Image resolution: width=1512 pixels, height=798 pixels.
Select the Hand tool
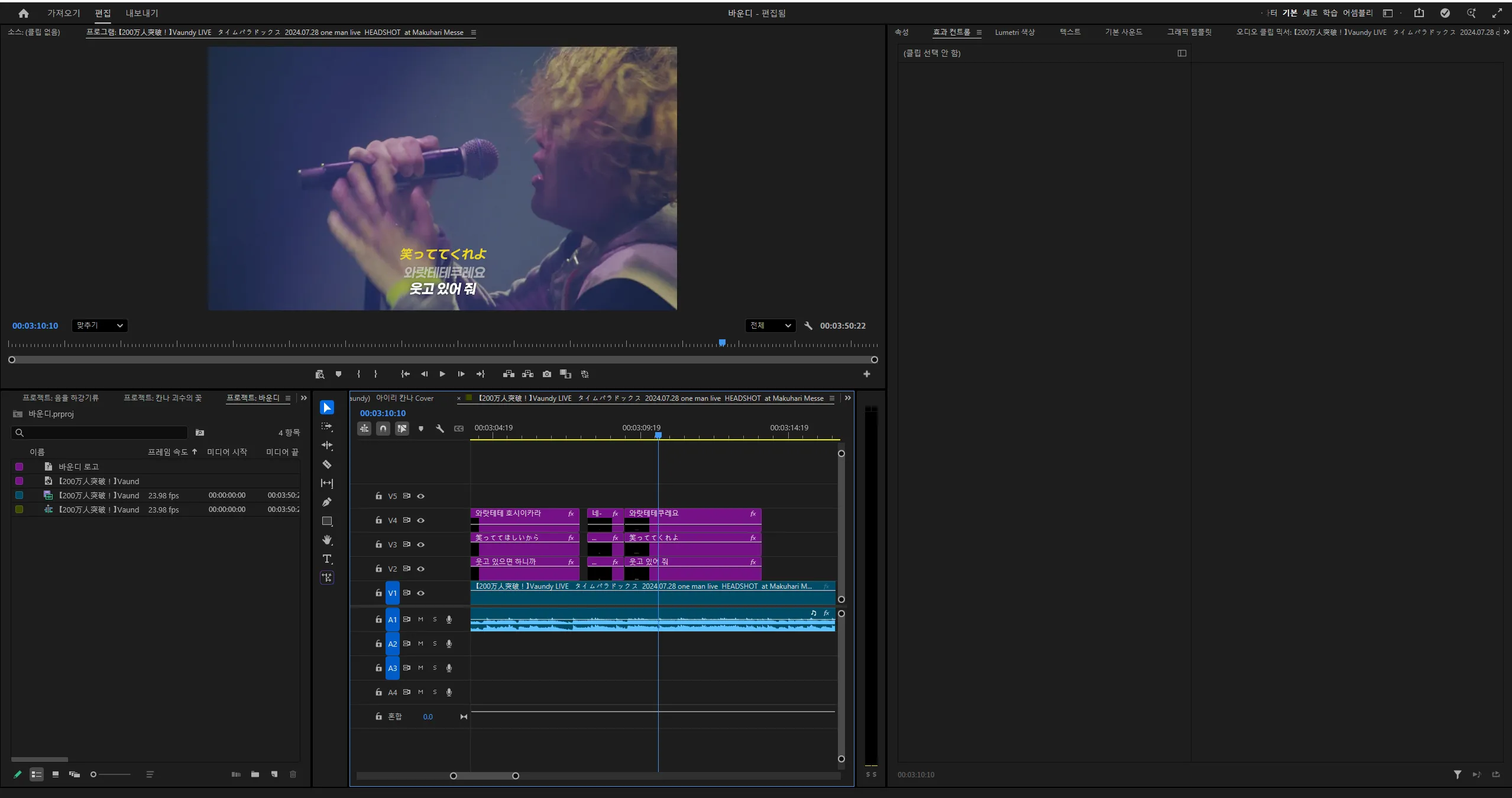pos(327,540)
